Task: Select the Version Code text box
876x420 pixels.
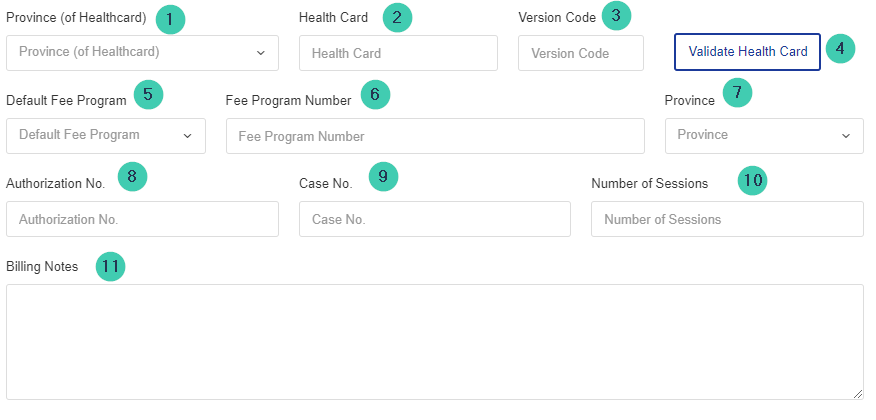Action: 581,53
